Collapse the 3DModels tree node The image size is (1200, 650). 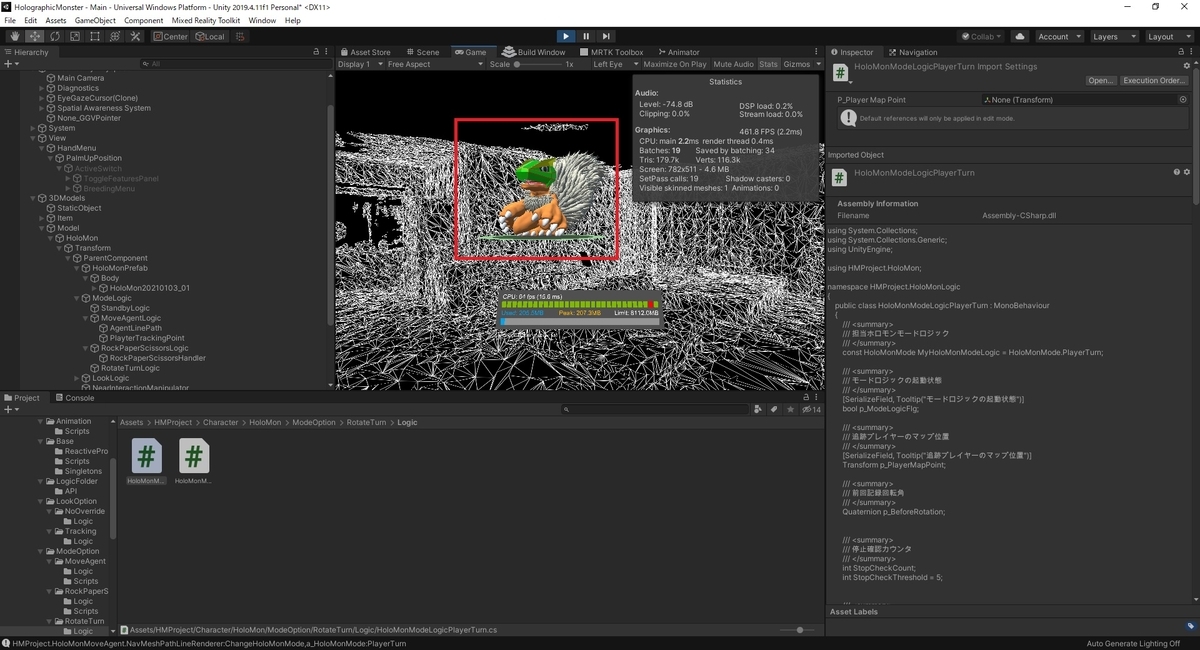pos(33,198)
